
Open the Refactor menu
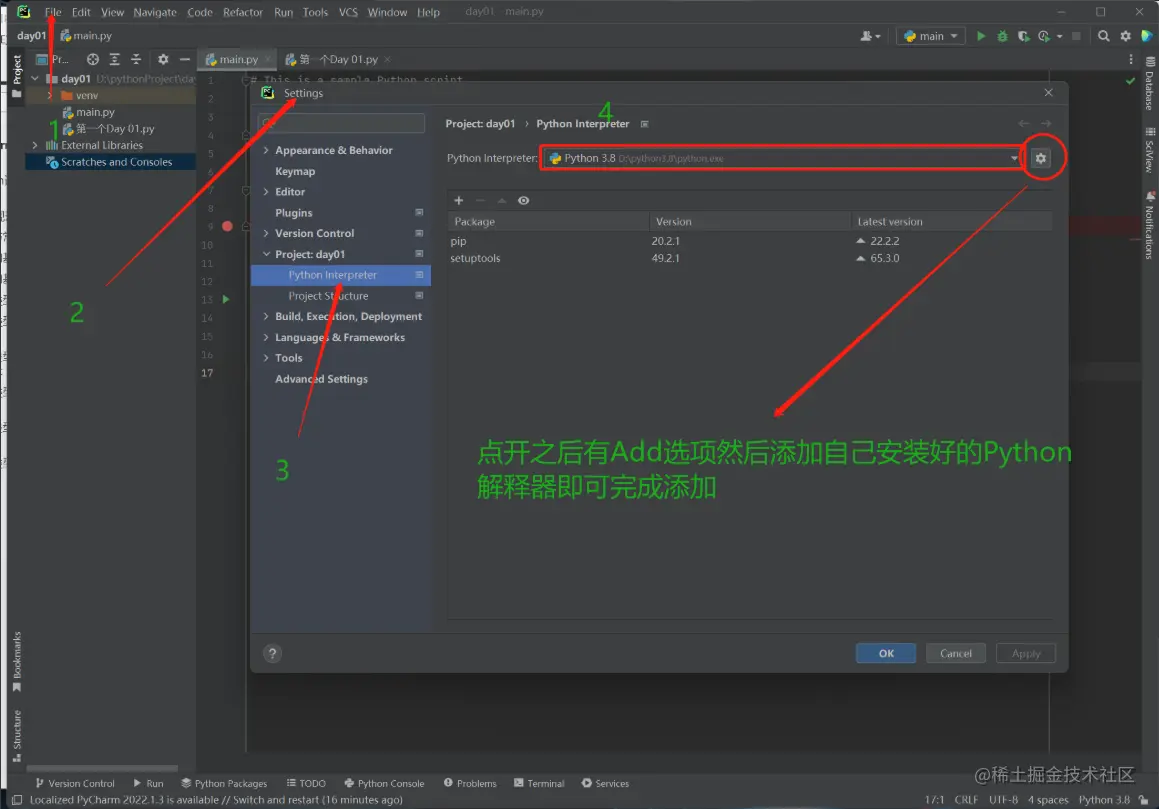click(x=242, y=12)
